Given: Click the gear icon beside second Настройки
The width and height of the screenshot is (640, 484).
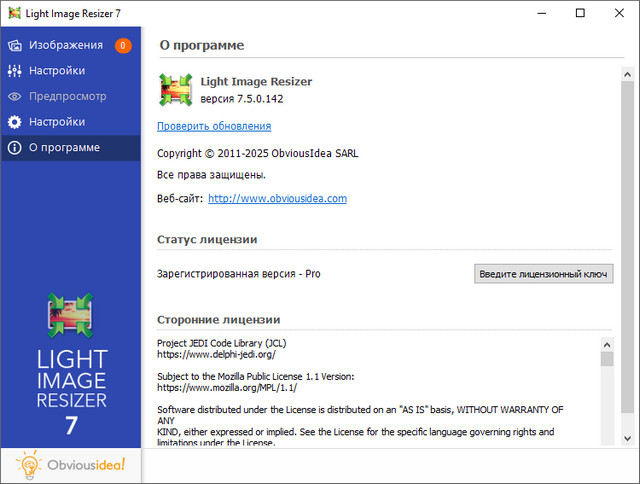Looking at the screenshot, I should coord(15,122).
